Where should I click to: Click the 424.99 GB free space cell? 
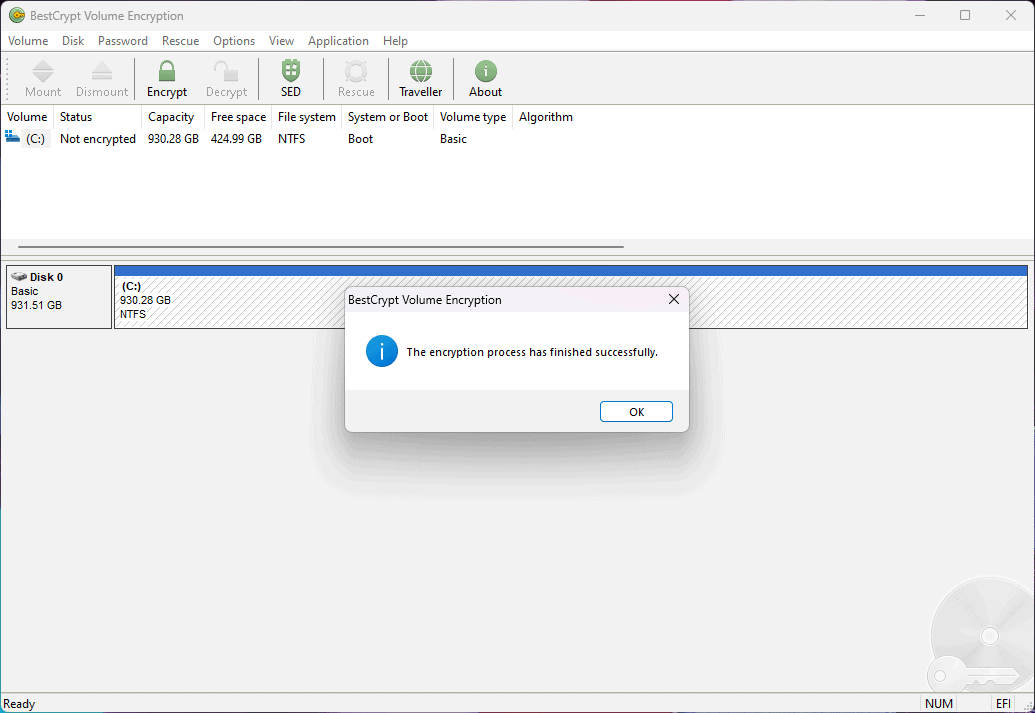(236, 139)
